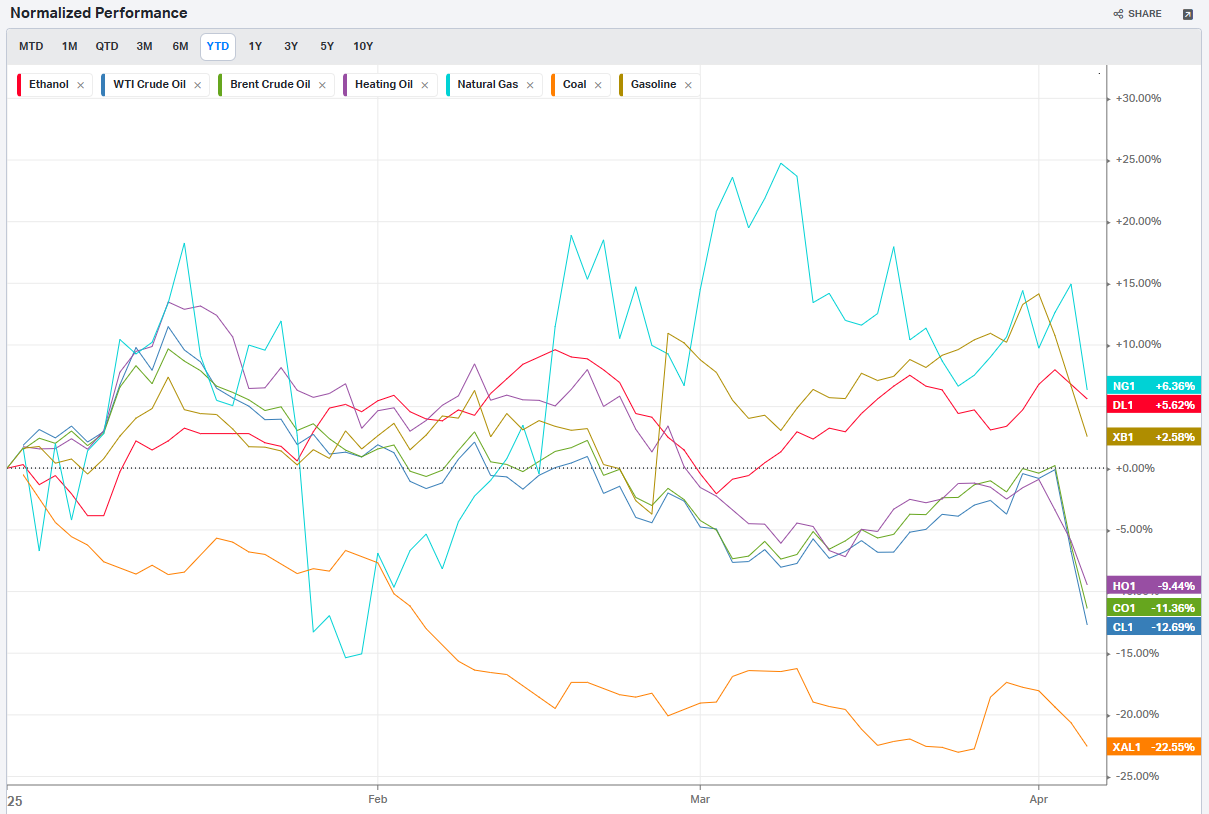Click the -15.00% axis label

click(1138, 653)
